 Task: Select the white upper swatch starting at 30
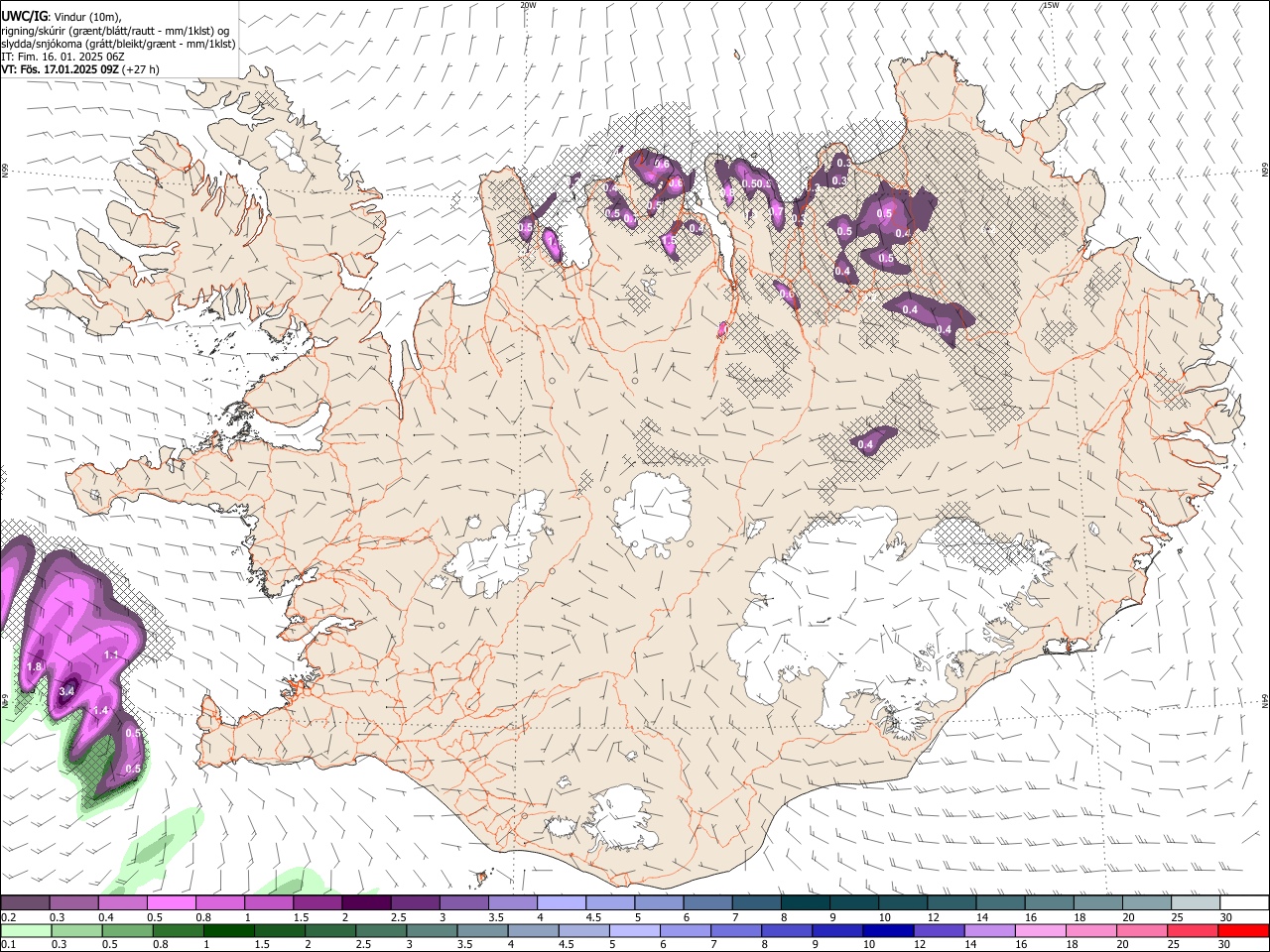1245,903
